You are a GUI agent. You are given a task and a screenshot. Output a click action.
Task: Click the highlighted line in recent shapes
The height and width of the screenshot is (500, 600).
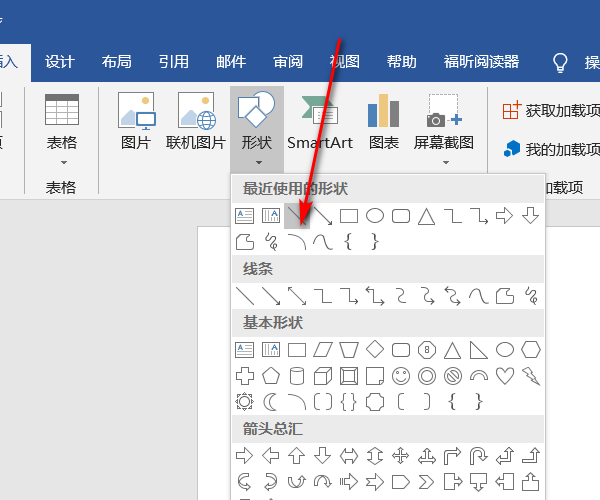(x=297, y=215)
